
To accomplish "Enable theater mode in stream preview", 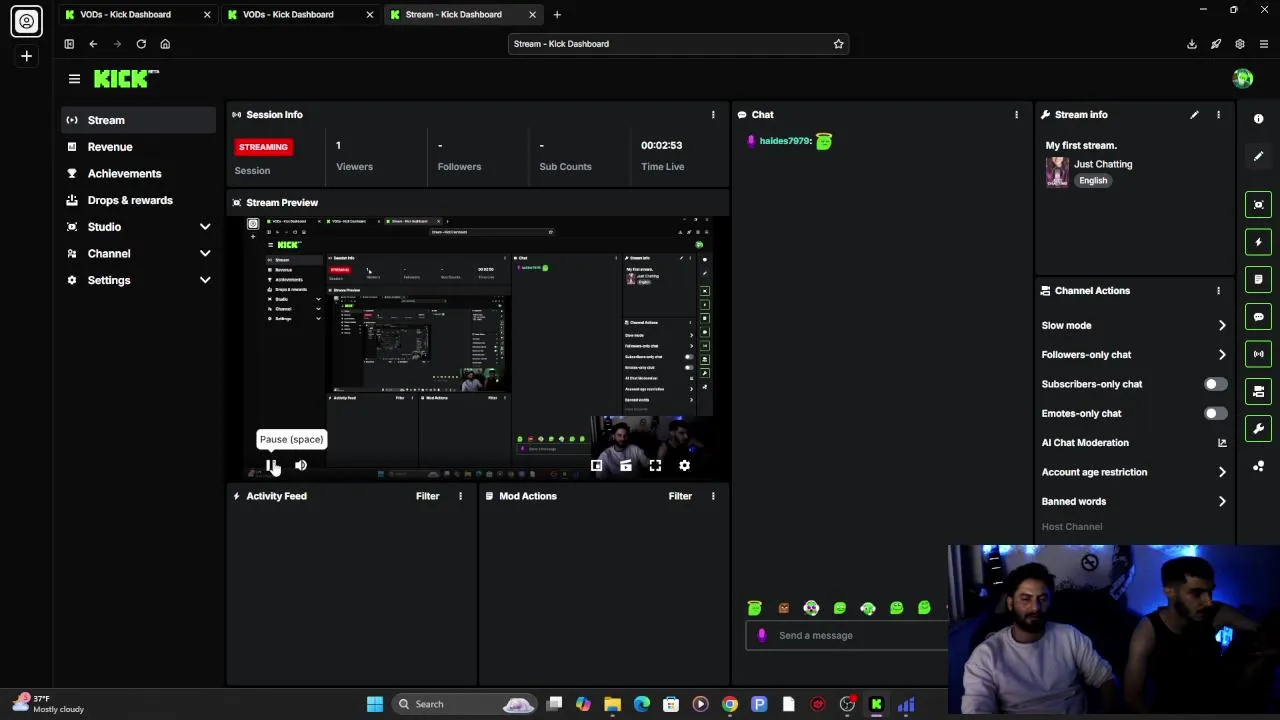I will 626,465.
